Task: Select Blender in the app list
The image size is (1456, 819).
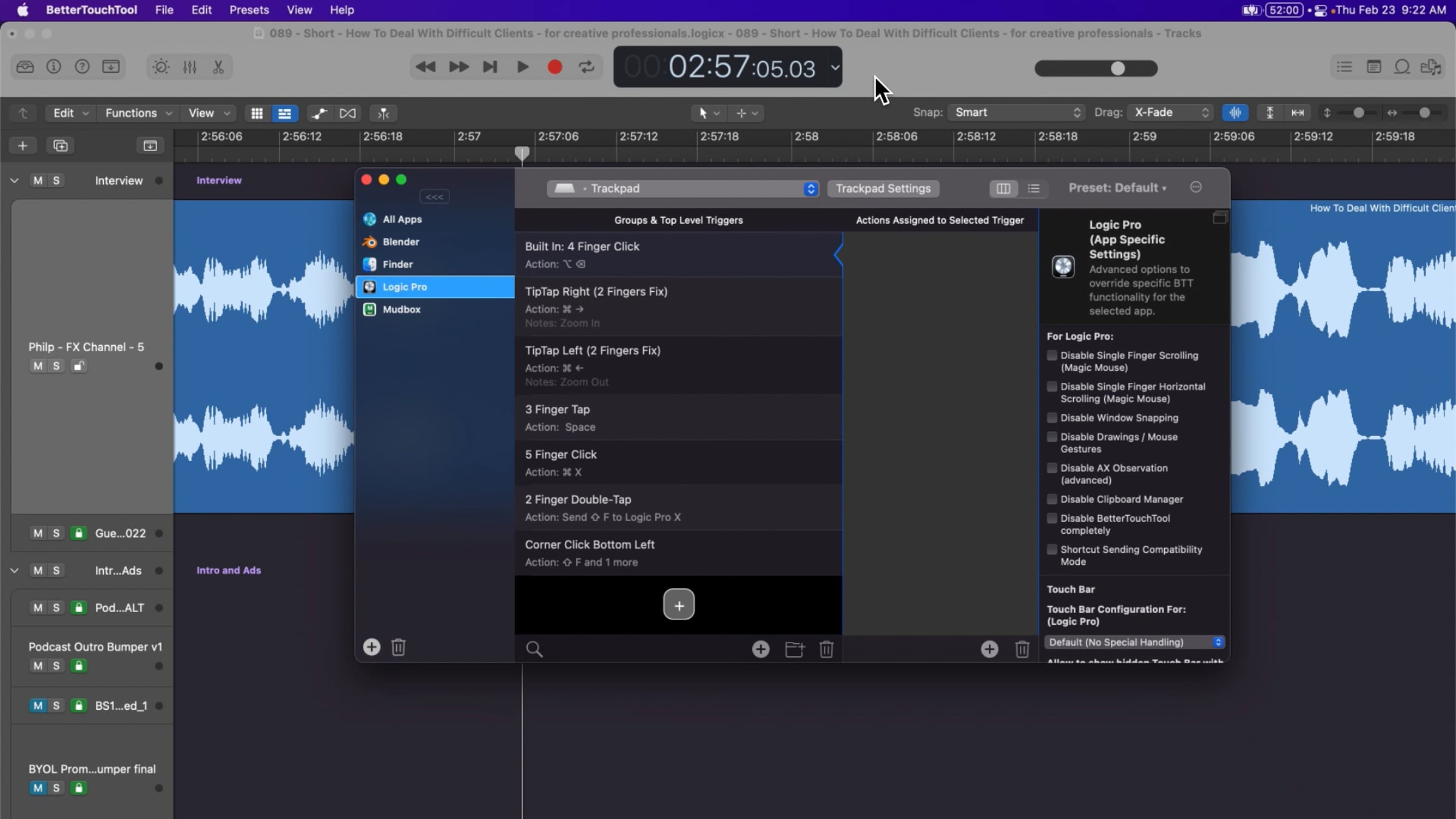Action: coord(435,242)
